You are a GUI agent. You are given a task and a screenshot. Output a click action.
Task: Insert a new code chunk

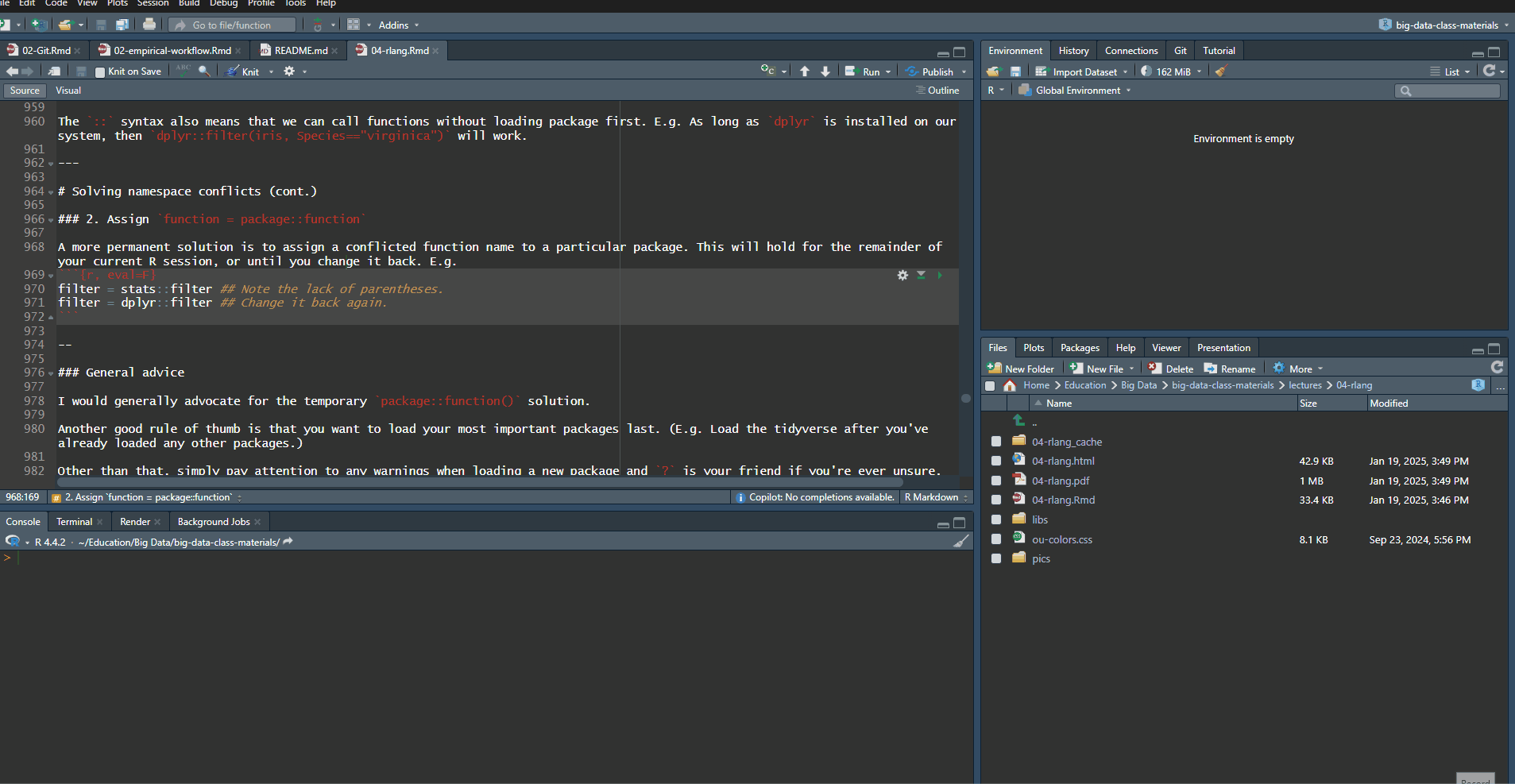[767, 71]
